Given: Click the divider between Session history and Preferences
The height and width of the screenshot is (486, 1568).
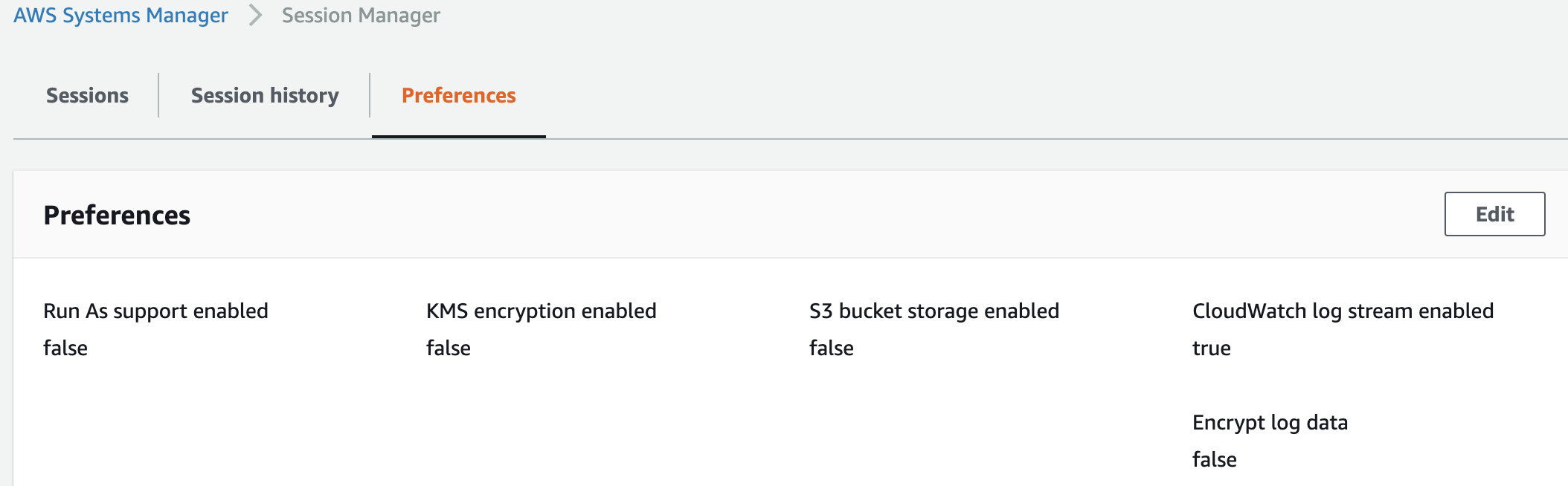Looking at the screenshot, I should (370, 95).
